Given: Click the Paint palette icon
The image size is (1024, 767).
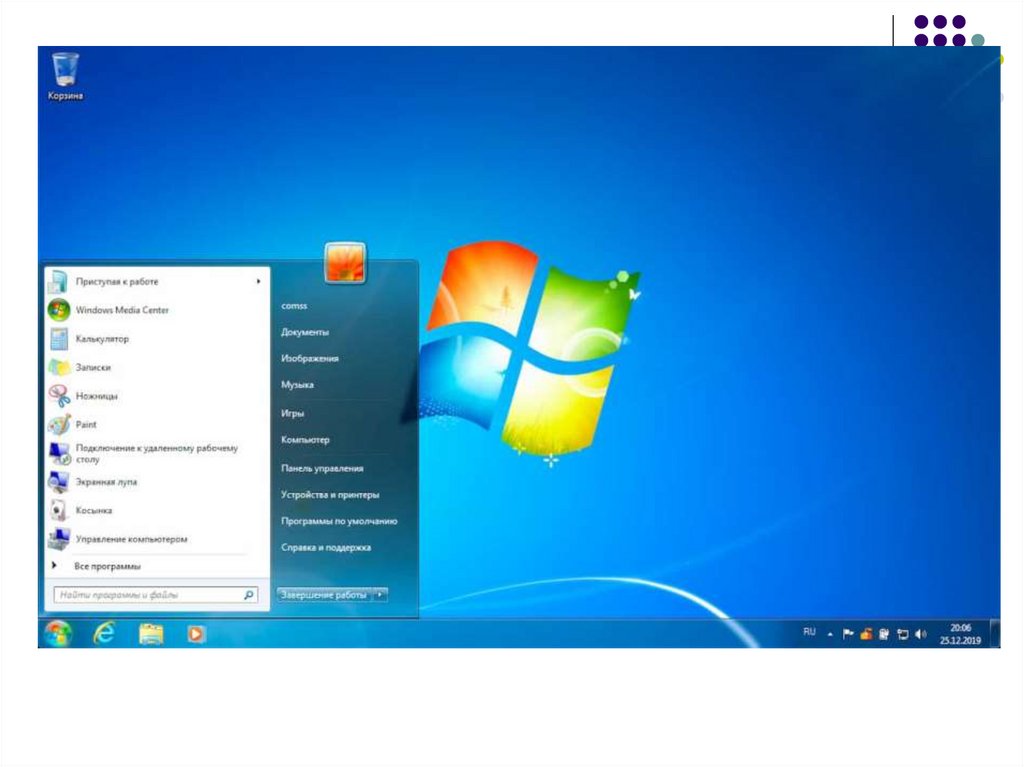Looking at the screenshot, I should click(x=59, y=425).
